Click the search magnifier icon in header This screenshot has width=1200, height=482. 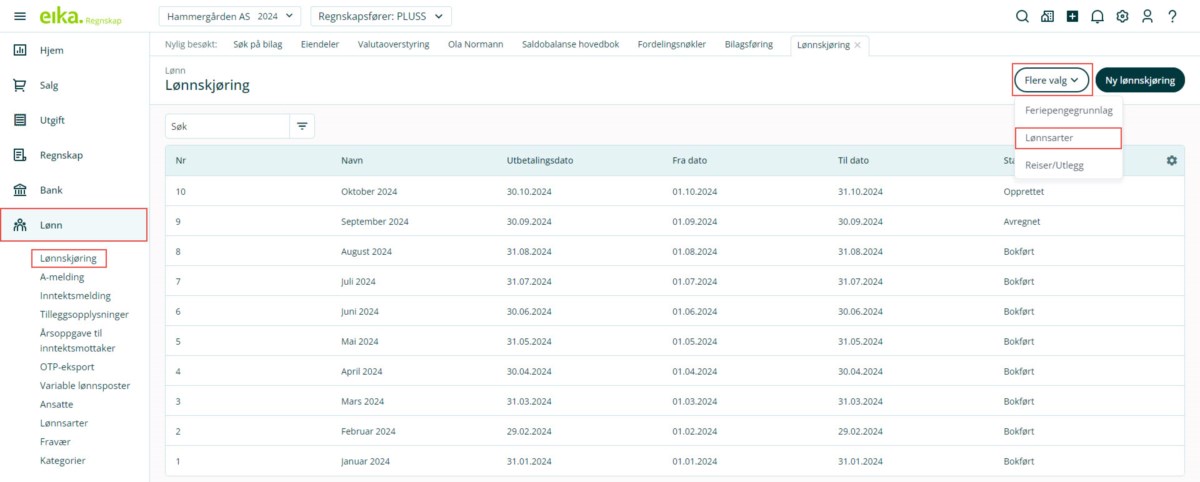pyautogui.click(x=1021, y=16)
